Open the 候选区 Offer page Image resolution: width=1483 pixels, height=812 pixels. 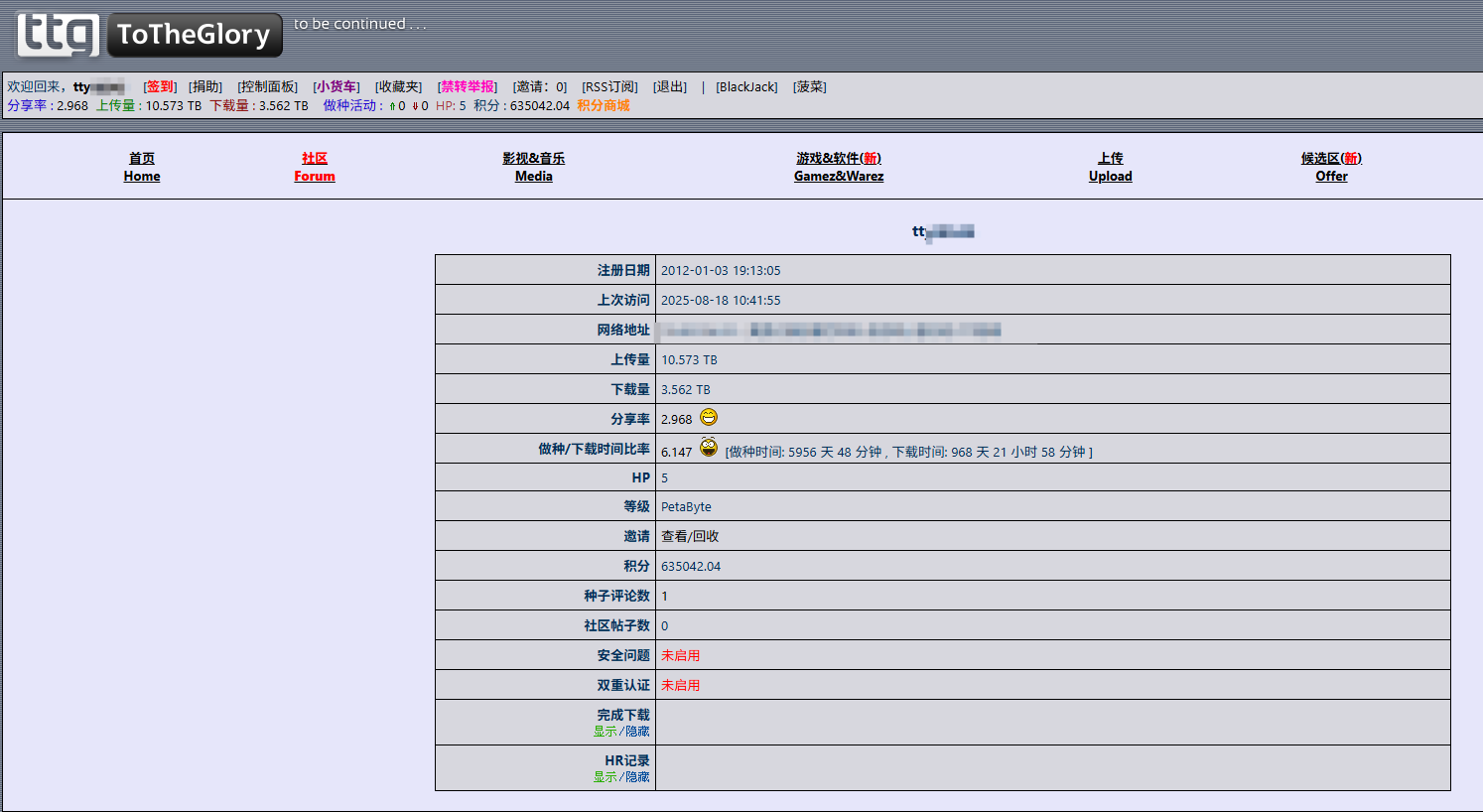(1331, 167)
